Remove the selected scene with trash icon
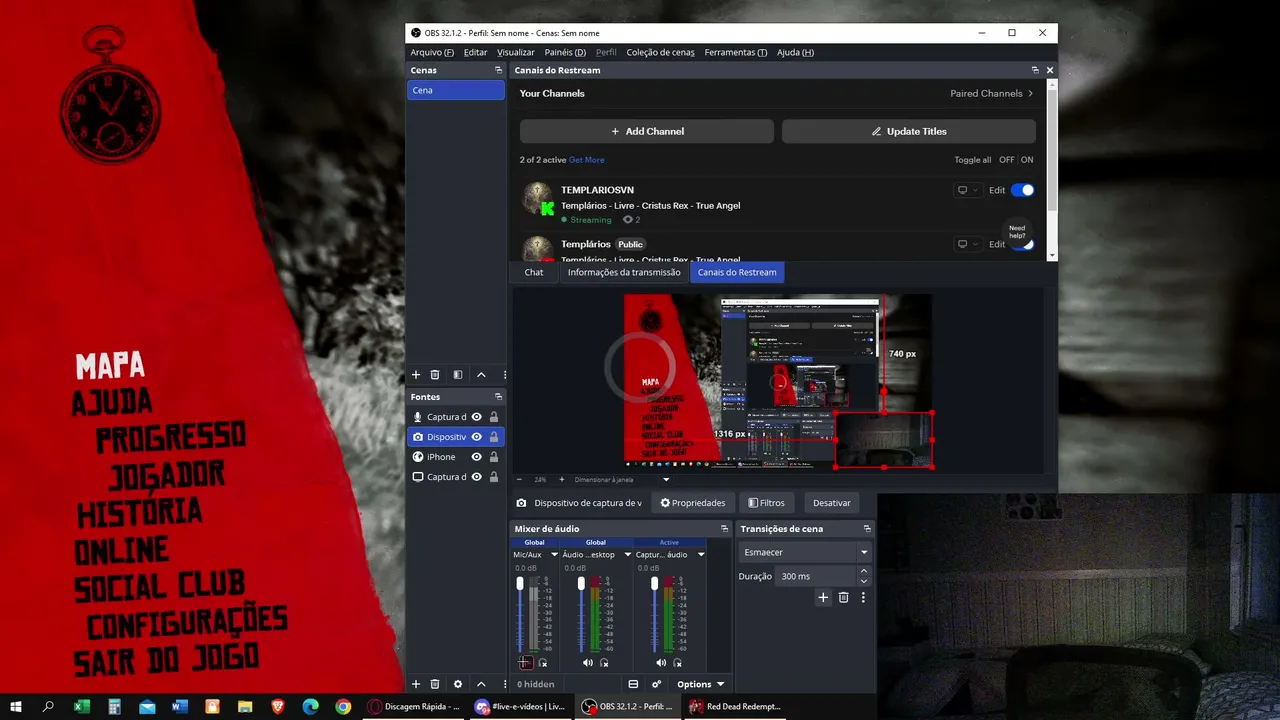The image size is (1280, 720). click(435, 375)
